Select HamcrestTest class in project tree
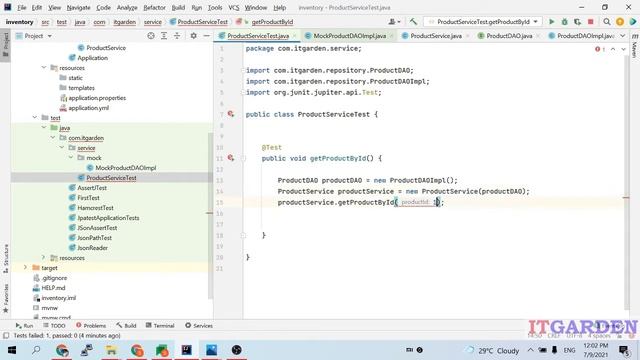Image resolution: width=640 pixels, height=360 pixels. click(95, 208)
